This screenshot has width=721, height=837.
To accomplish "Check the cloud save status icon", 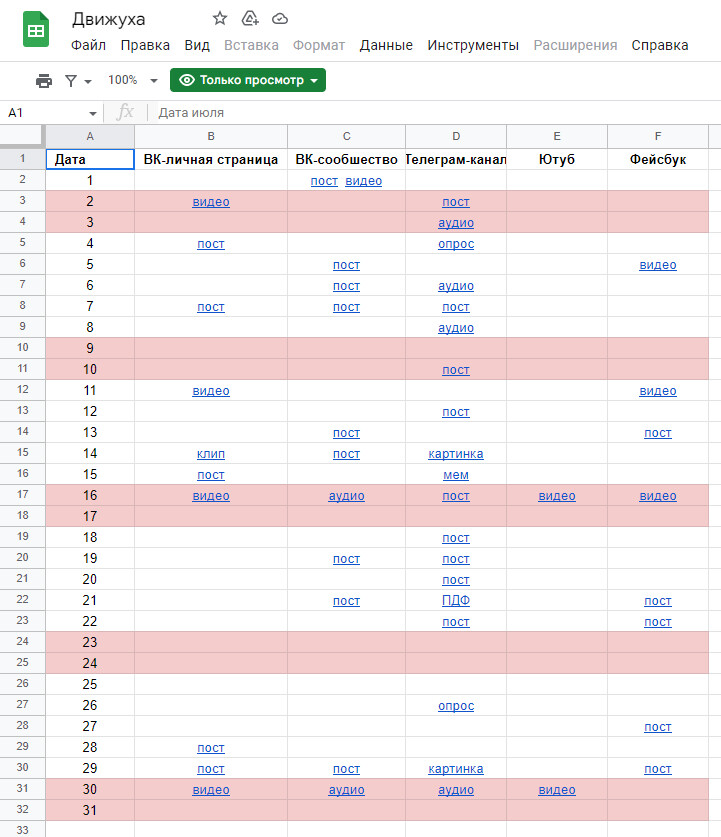I will point(280,19).
